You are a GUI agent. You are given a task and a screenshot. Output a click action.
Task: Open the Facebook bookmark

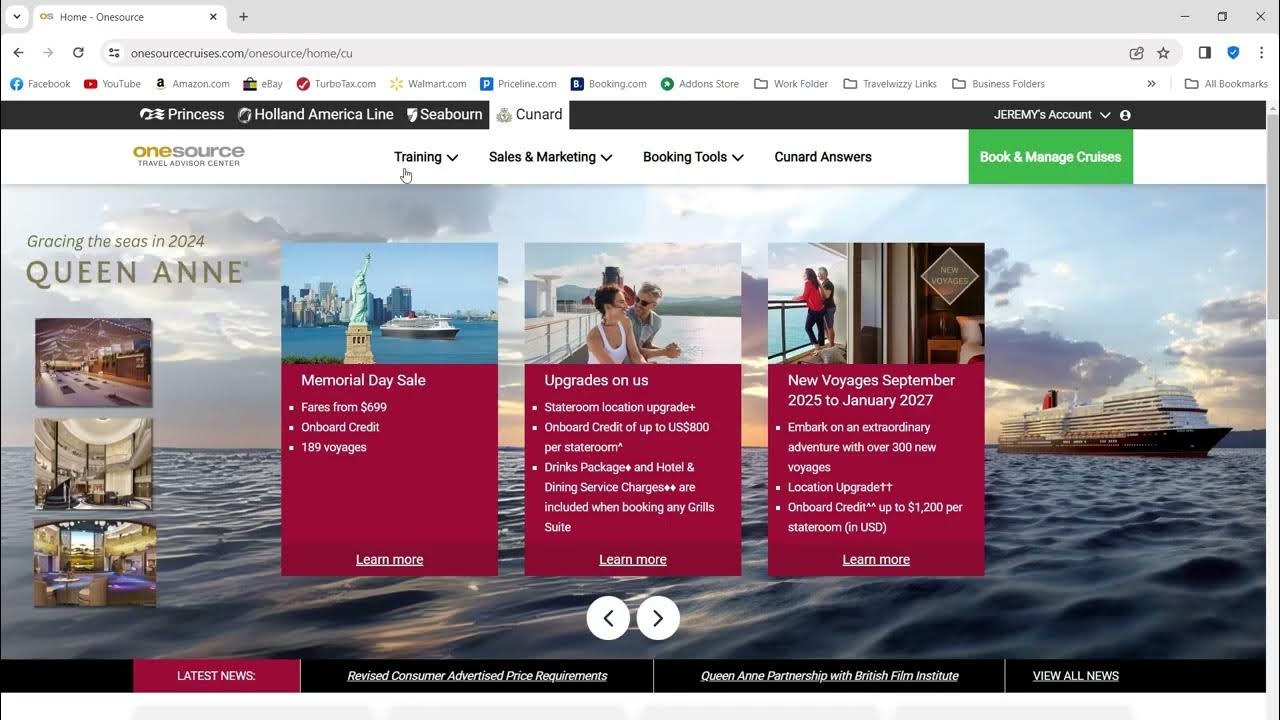(x=40, y=84)
